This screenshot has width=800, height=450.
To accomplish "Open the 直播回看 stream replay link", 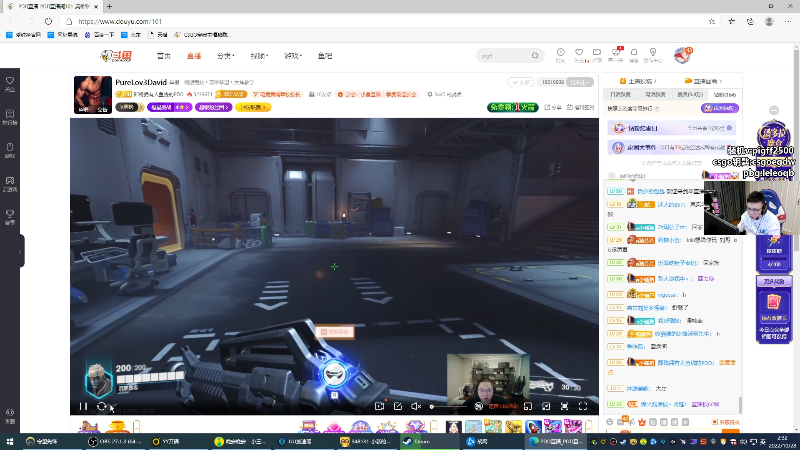I will 704,81.
